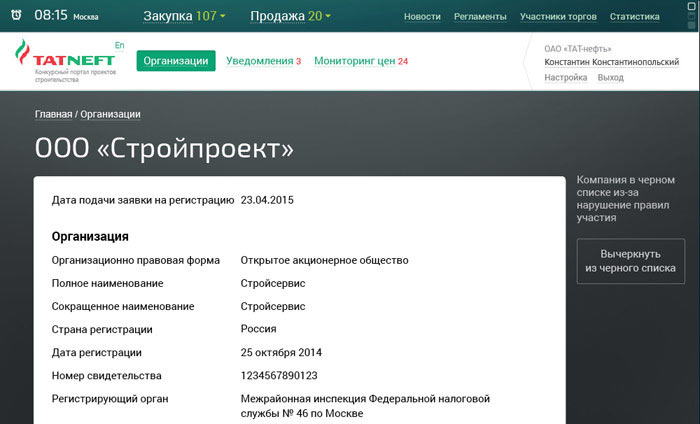700x424 pixels.
Task: Open the Статистика section
Action: click(634, 17)
